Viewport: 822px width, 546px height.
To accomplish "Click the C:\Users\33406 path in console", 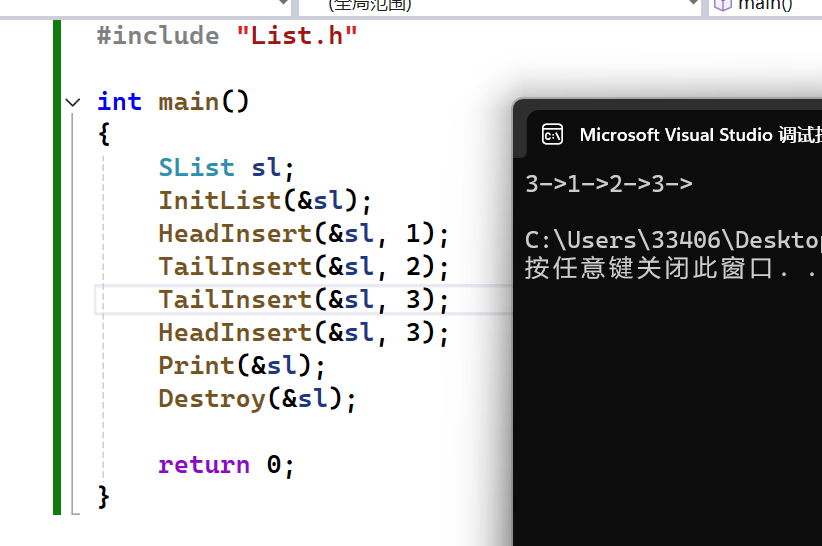I will pyautogui.click(x=673, y=240).
